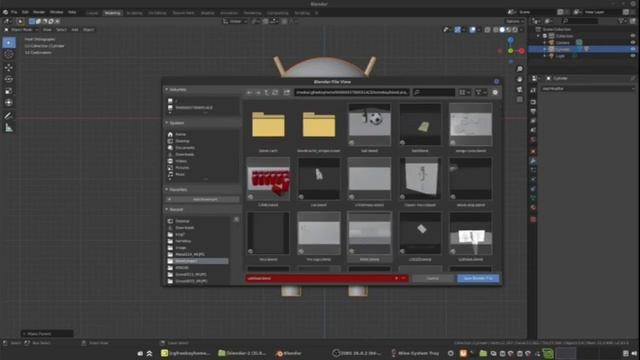Image resolution: width=640 pixels, height=360 pixels.
Task: Switch to solid viewport shading
Action: [502, 30]
